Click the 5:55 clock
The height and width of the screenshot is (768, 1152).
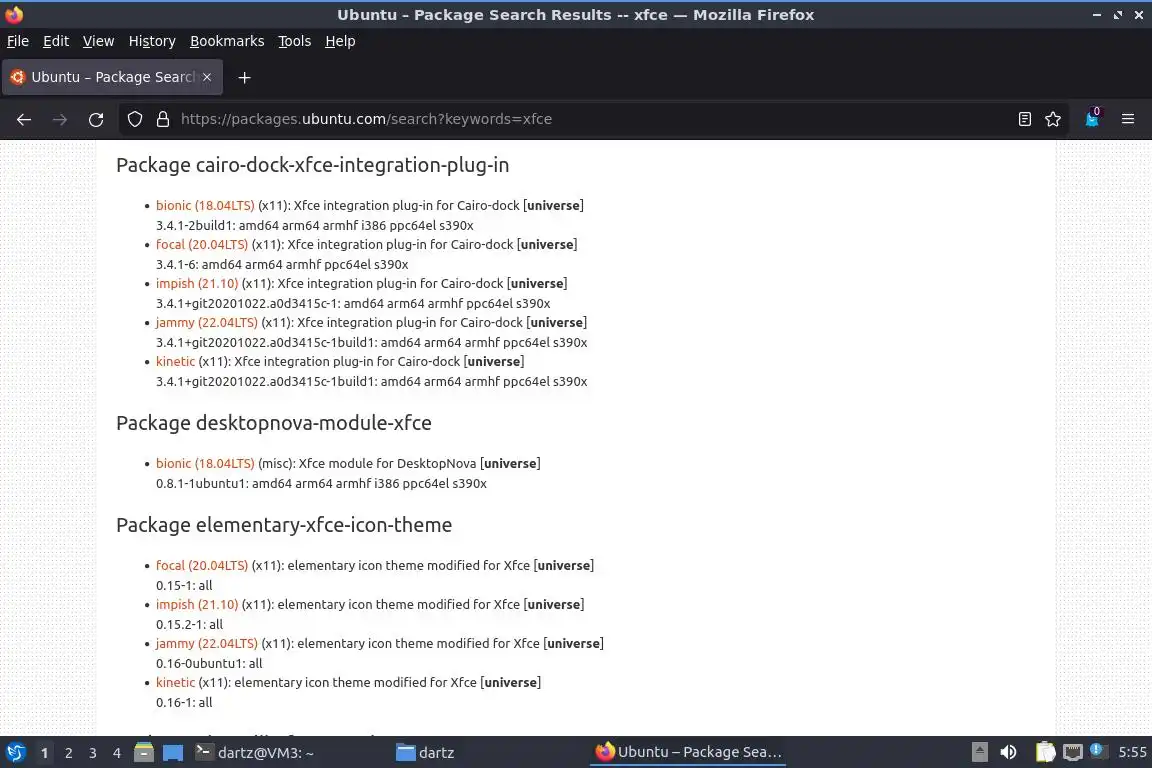pos(1132,753)
